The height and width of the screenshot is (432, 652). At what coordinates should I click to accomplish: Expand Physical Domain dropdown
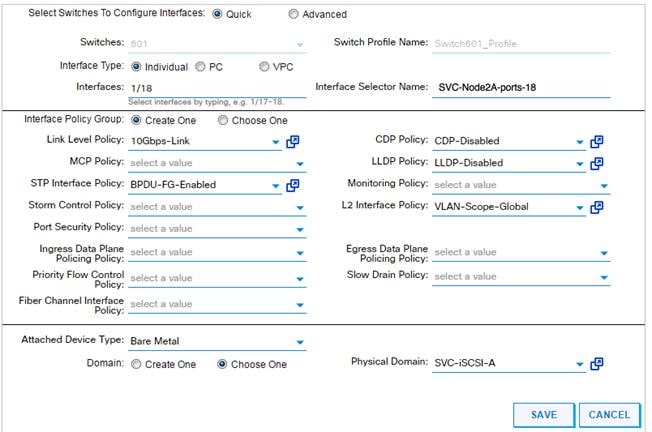tap(580, 364)
